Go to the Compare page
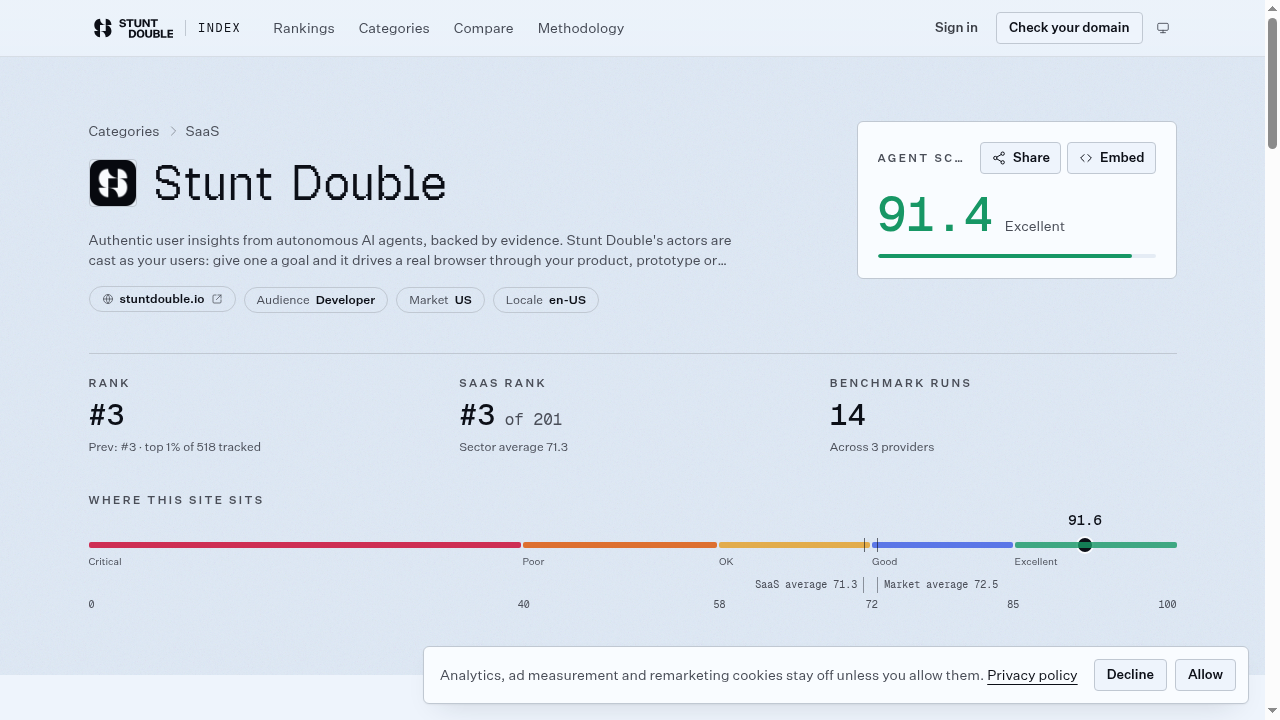The width and height of the screenshot is (1280, 720). point(483,28)
